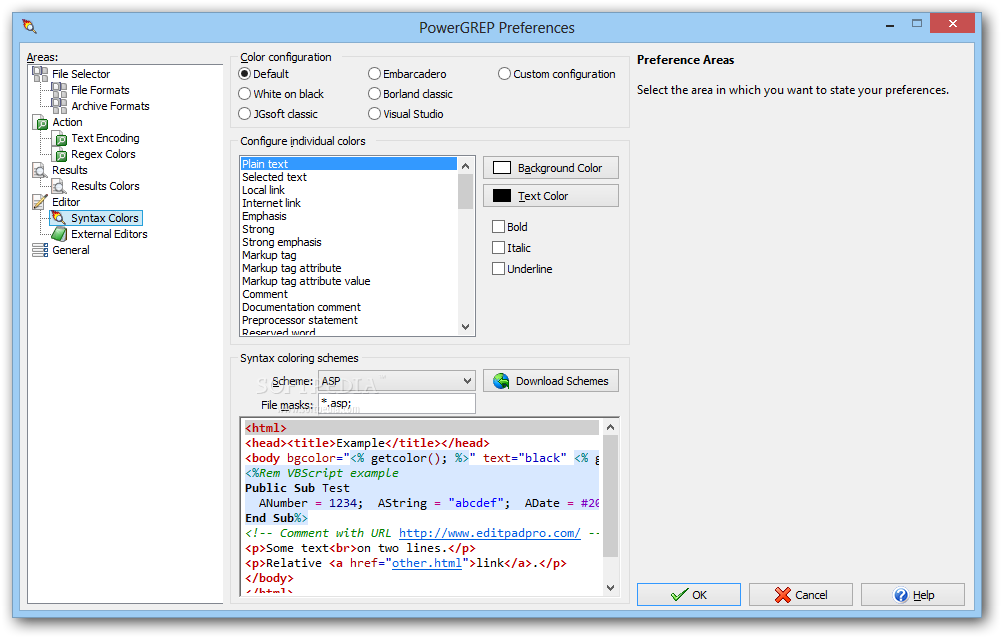Image resolution: width=1002 pixels, height=638 pixels.
Task: Click the File masks input field
Action: [397, 404]
